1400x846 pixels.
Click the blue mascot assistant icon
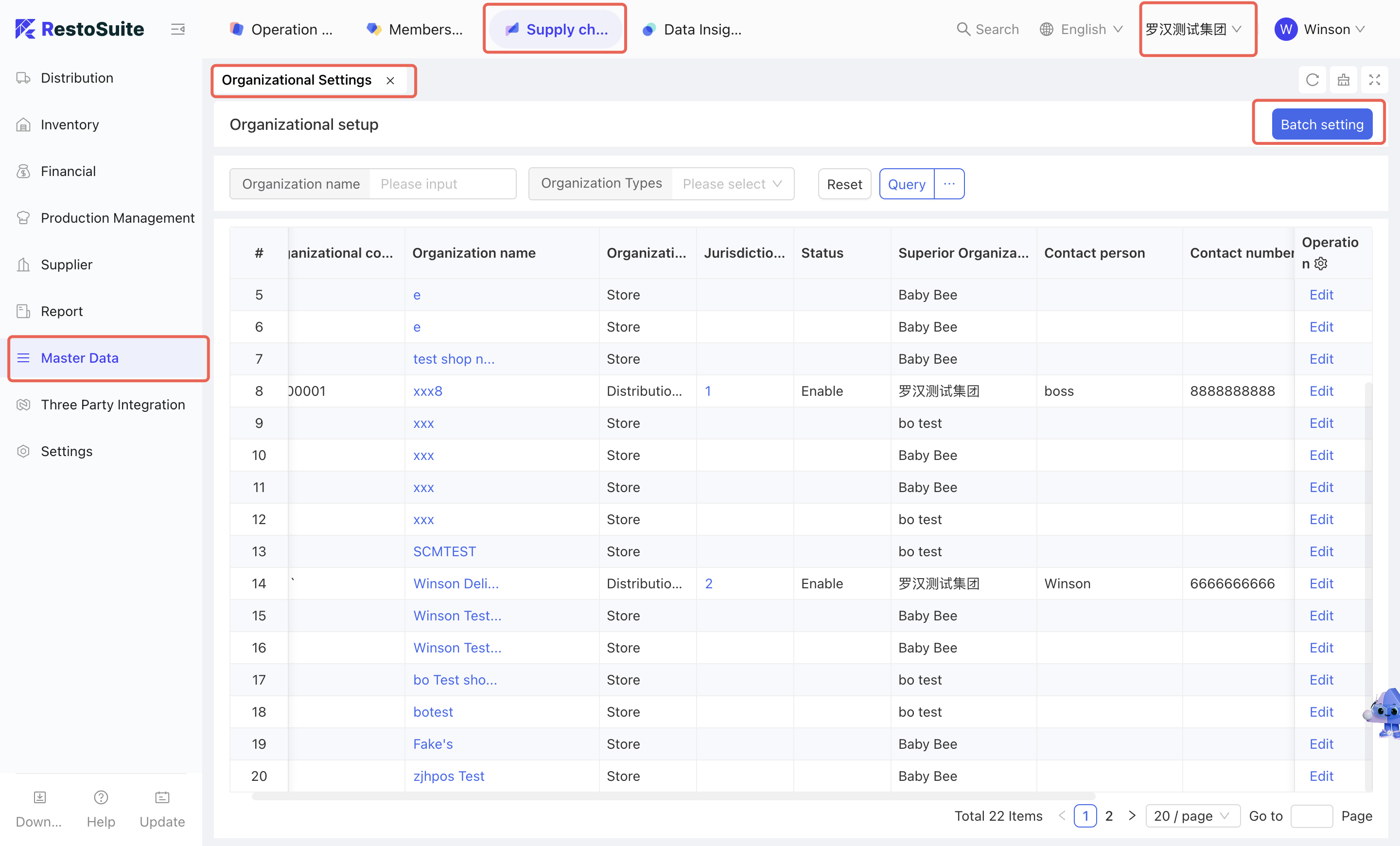[x=1386, y=712]
